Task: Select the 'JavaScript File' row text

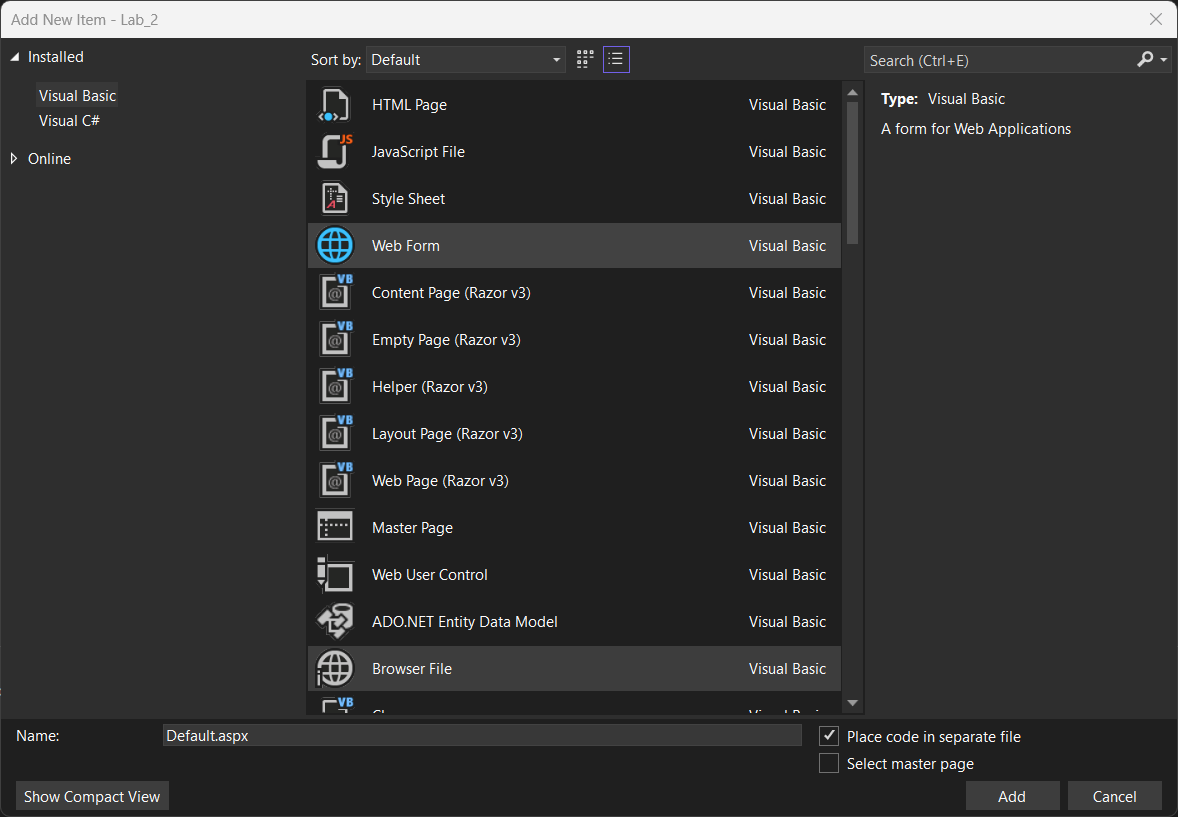Action: [x=418, y=151]
